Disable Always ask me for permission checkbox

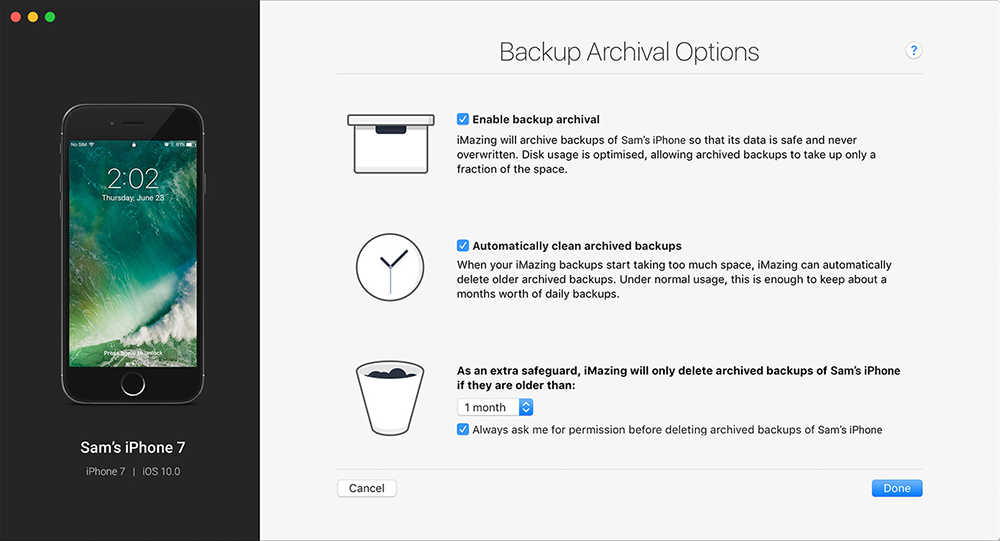463,429
